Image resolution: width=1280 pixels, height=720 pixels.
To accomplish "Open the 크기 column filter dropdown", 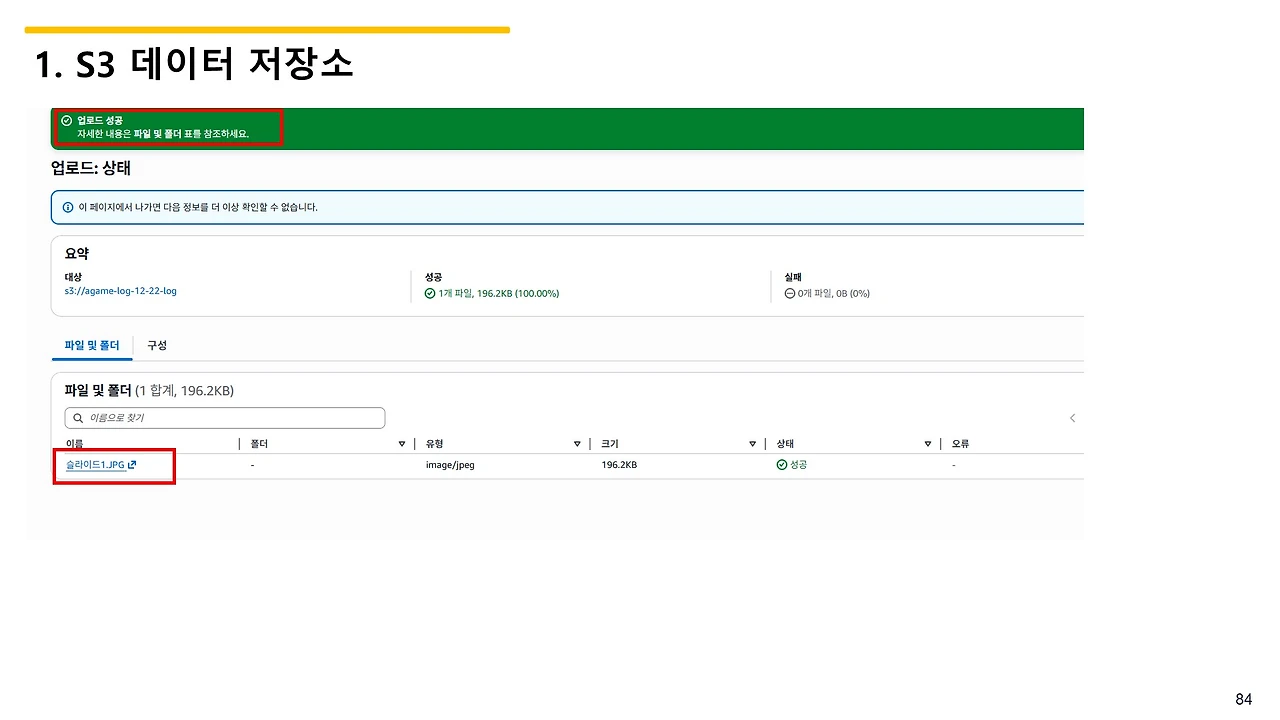I will click(x=752, y=443).
